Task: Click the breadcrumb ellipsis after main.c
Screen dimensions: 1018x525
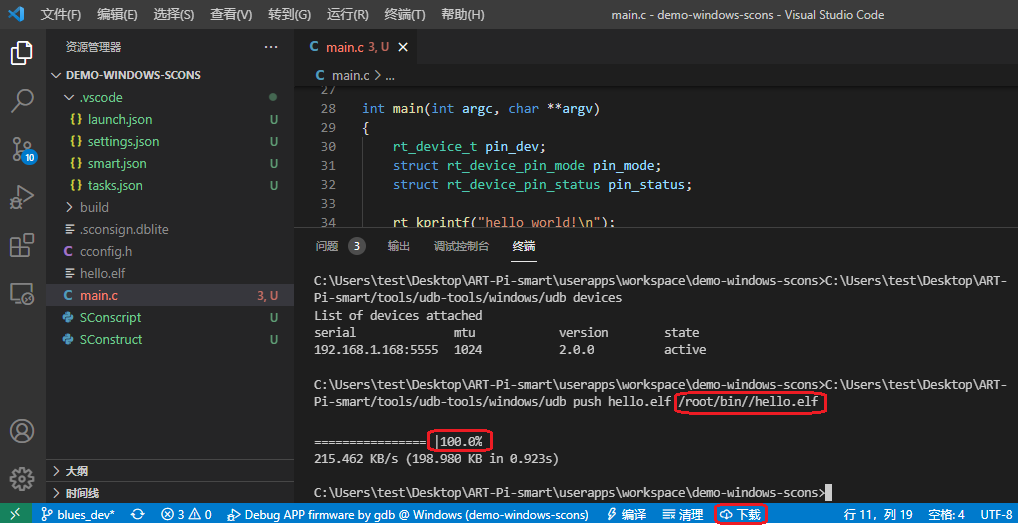Action: coord(390,76)
